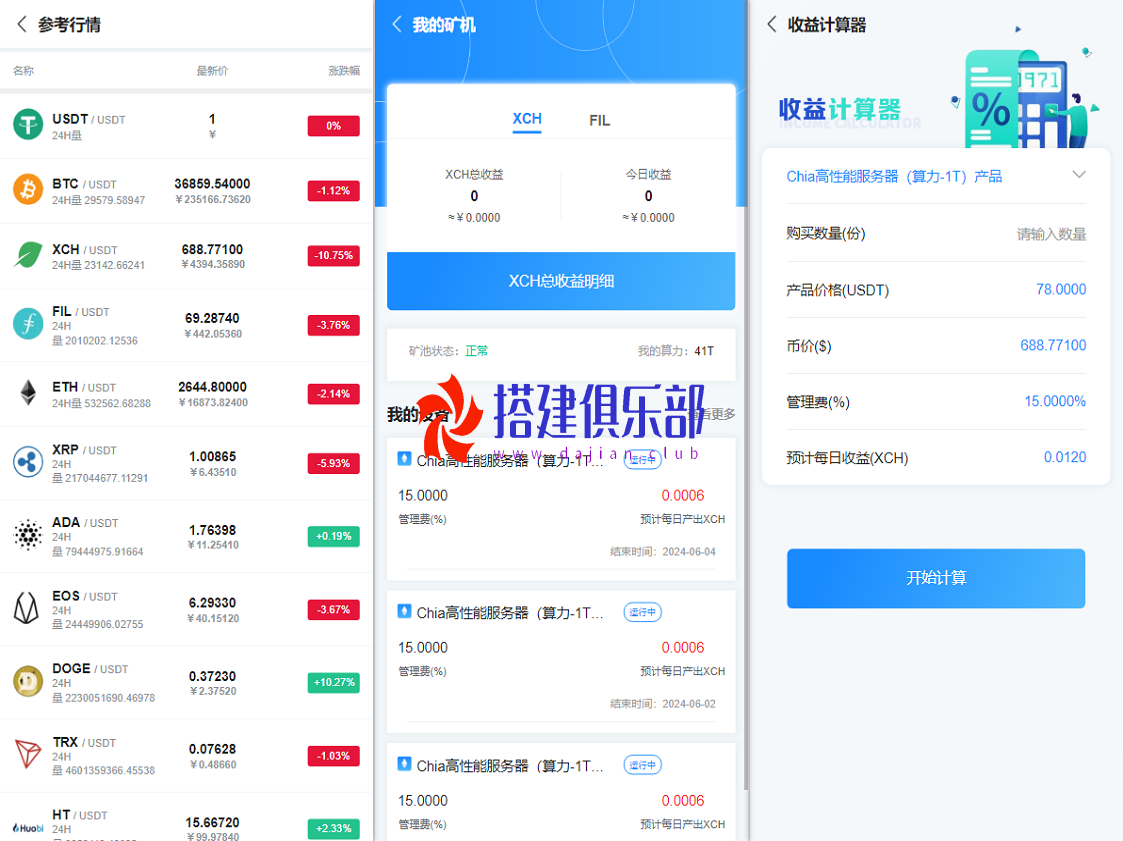
Task: Select the EOS price 6.29330
Action: point(213,602)
